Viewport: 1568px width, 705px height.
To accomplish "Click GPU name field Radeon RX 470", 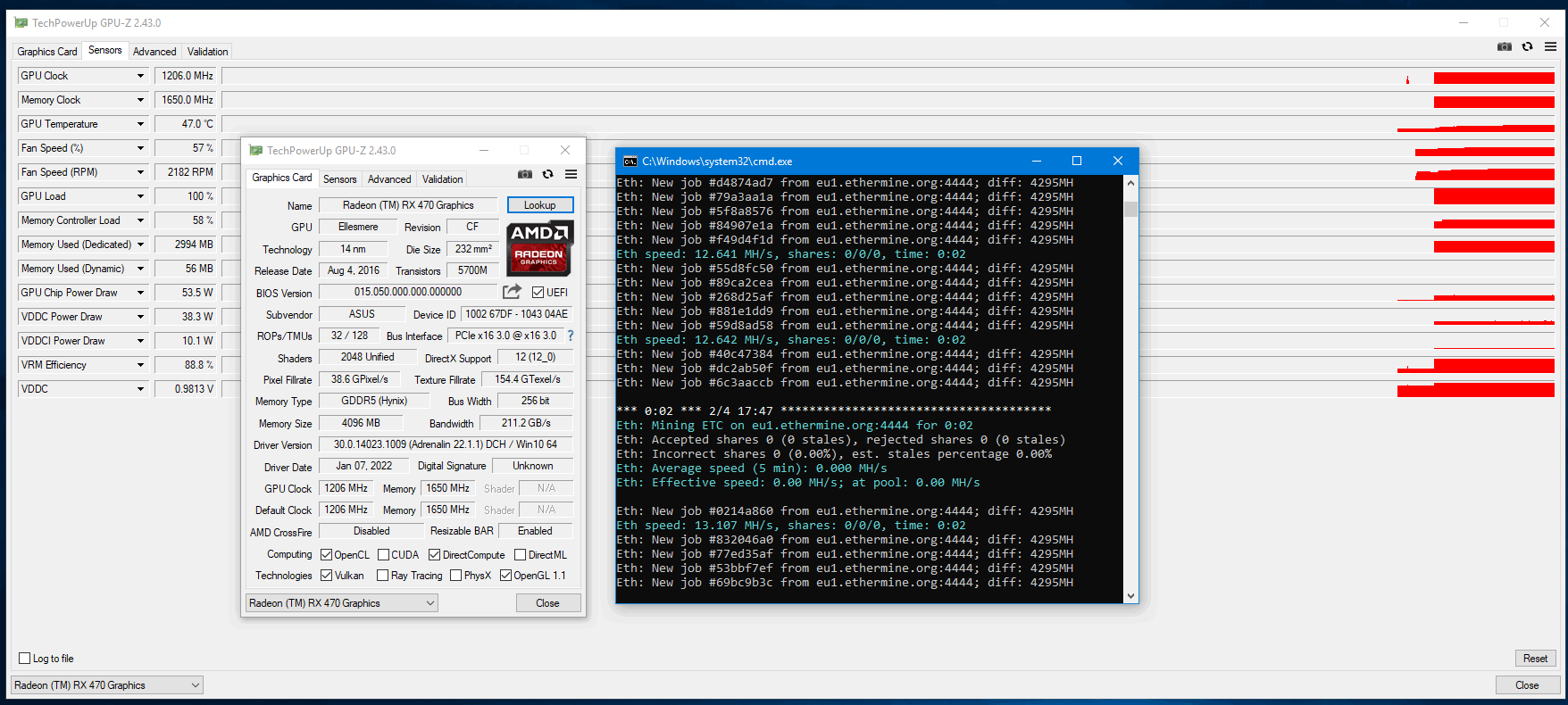I will pos(408,205).
